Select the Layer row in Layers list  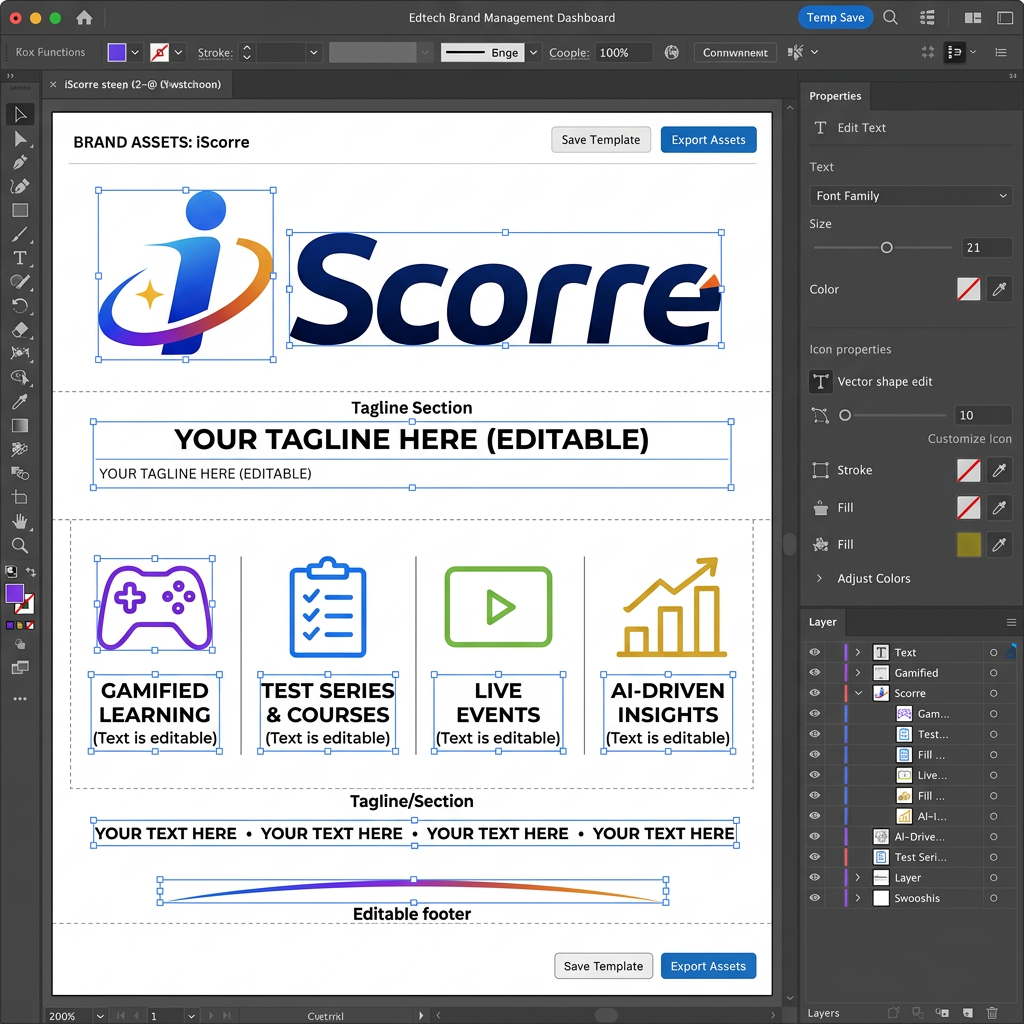pos(910,878)
